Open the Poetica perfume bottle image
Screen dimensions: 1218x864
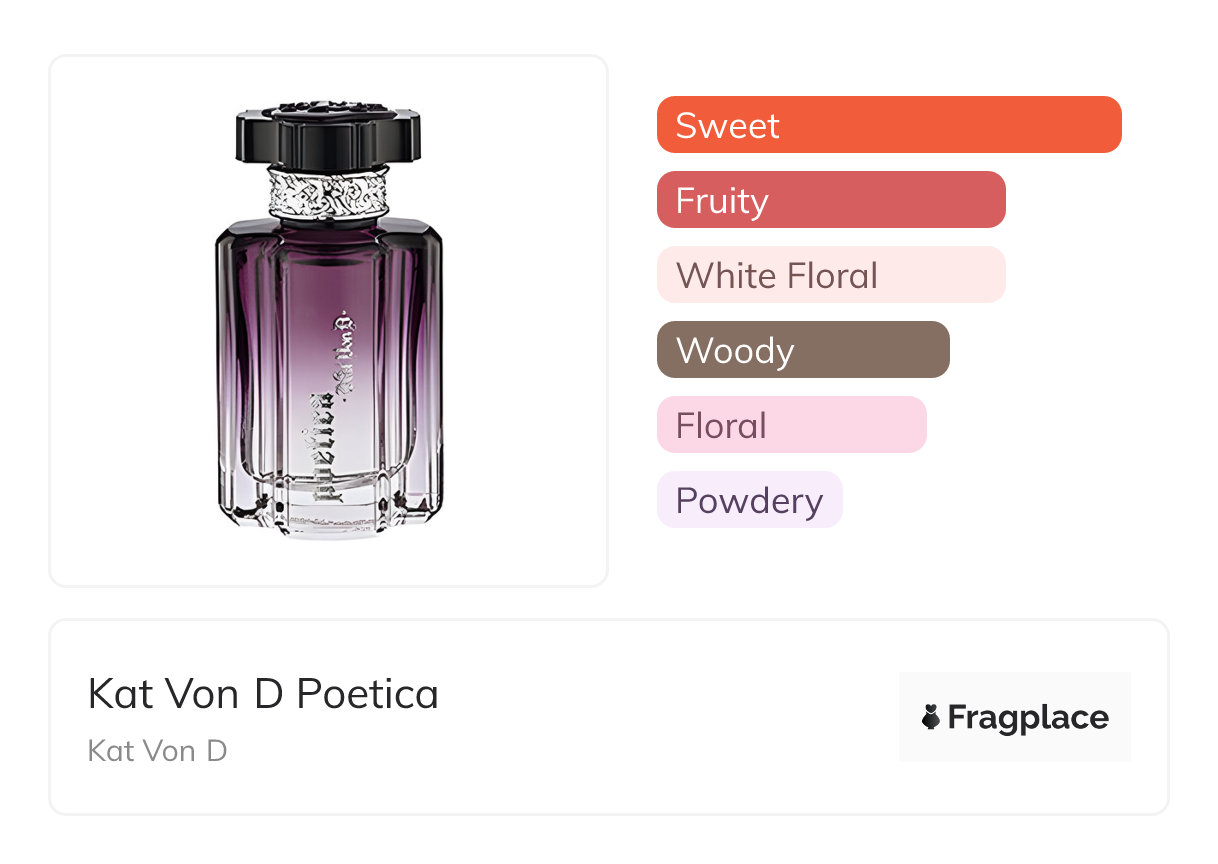(328, 320)
